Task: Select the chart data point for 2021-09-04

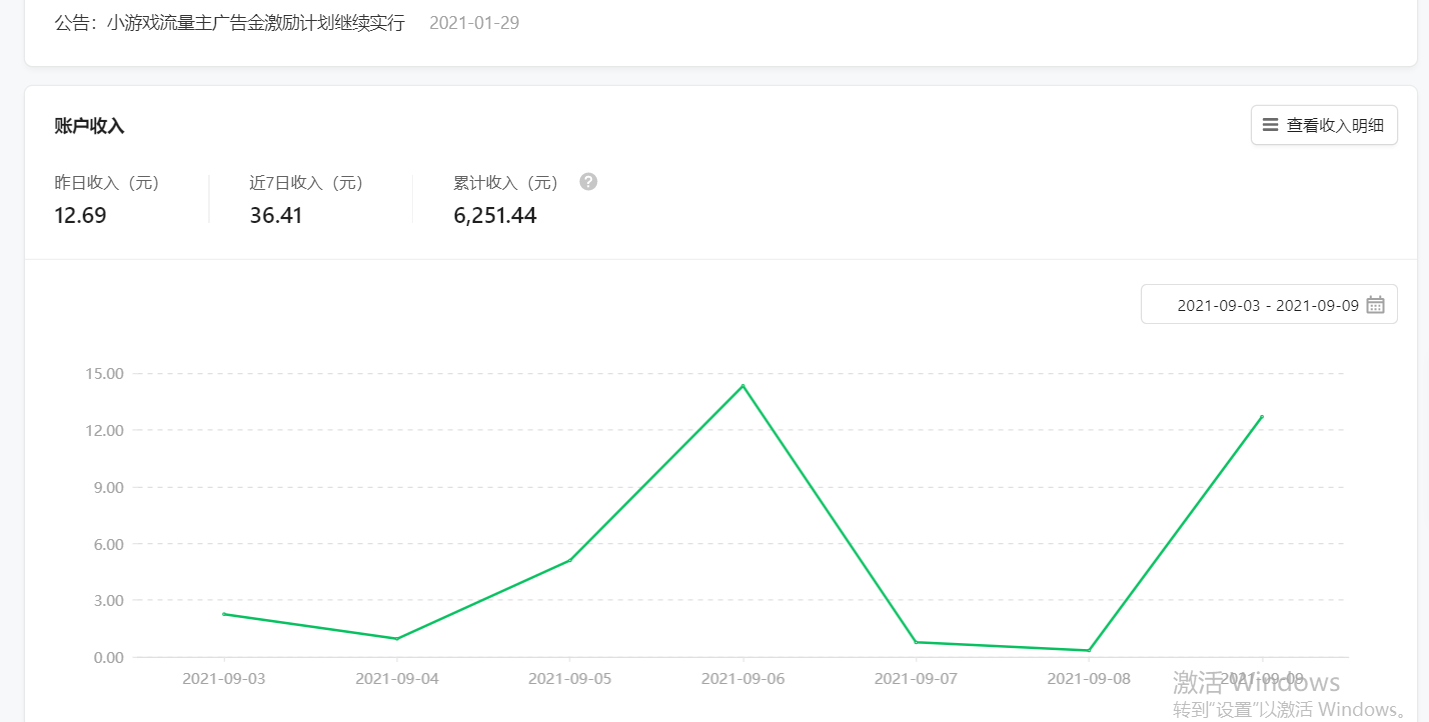Action: [397, 639]
